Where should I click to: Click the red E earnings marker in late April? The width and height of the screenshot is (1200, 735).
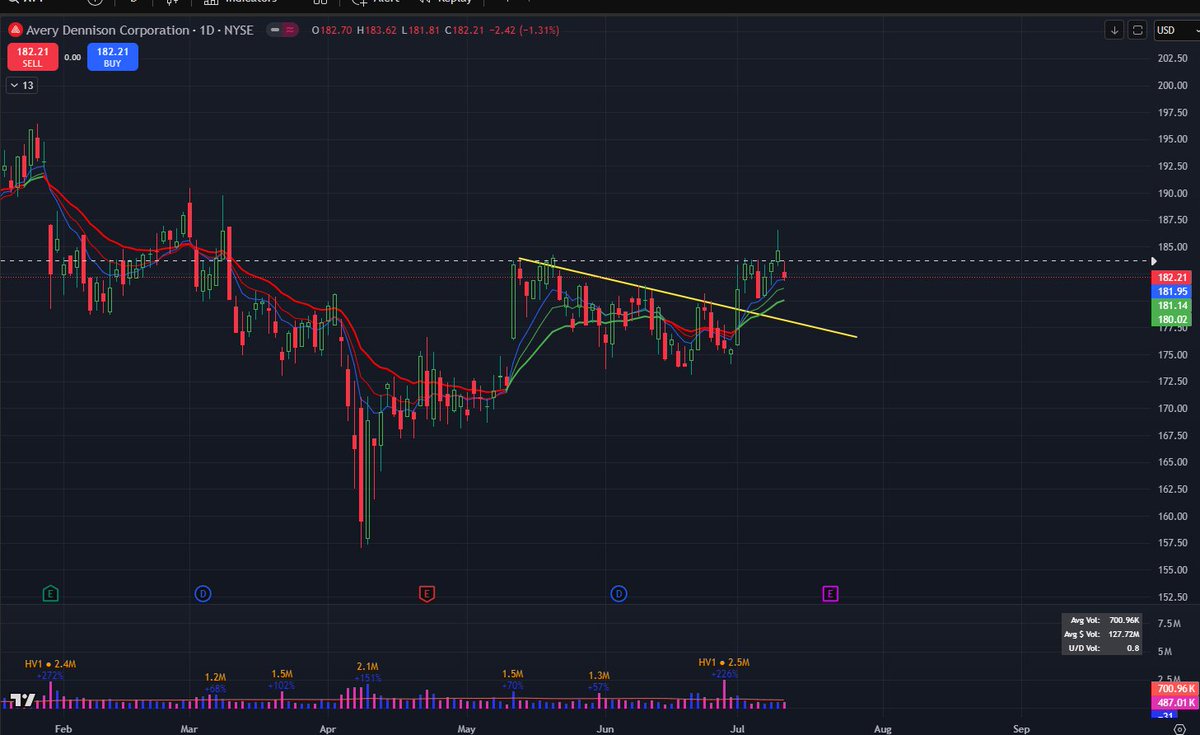[426, 594]
